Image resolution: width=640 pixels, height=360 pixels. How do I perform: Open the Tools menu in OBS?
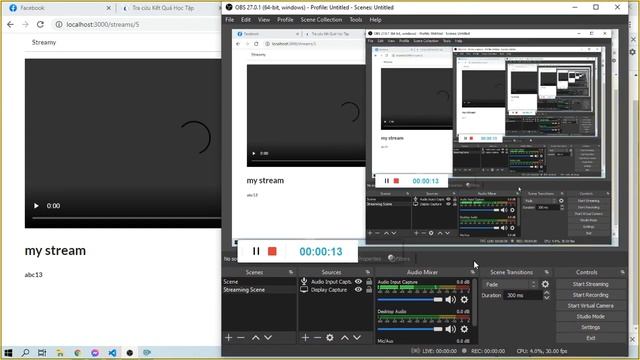(x=356, y=20)
